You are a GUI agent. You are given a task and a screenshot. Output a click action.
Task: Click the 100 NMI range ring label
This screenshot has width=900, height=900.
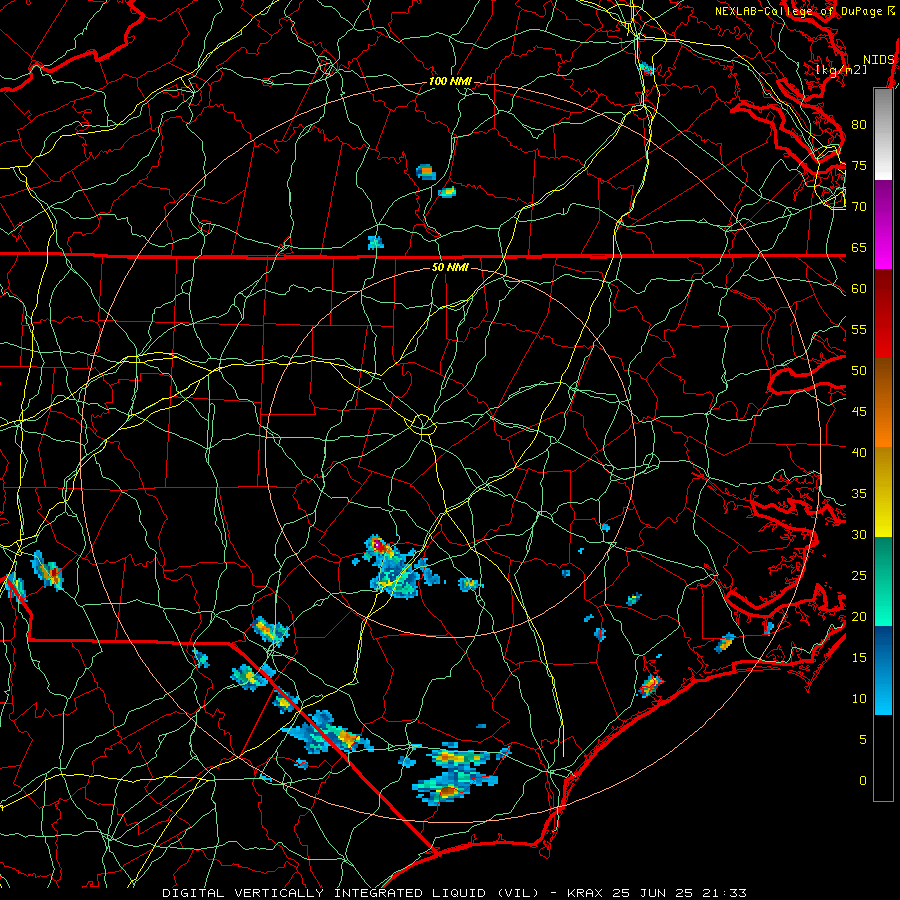pyautogui.click(x=450, y=82)
